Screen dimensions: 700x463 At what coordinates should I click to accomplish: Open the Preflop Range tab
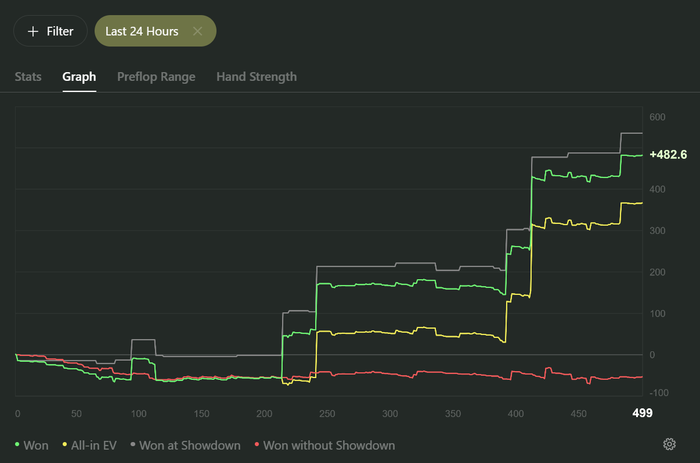156,76
